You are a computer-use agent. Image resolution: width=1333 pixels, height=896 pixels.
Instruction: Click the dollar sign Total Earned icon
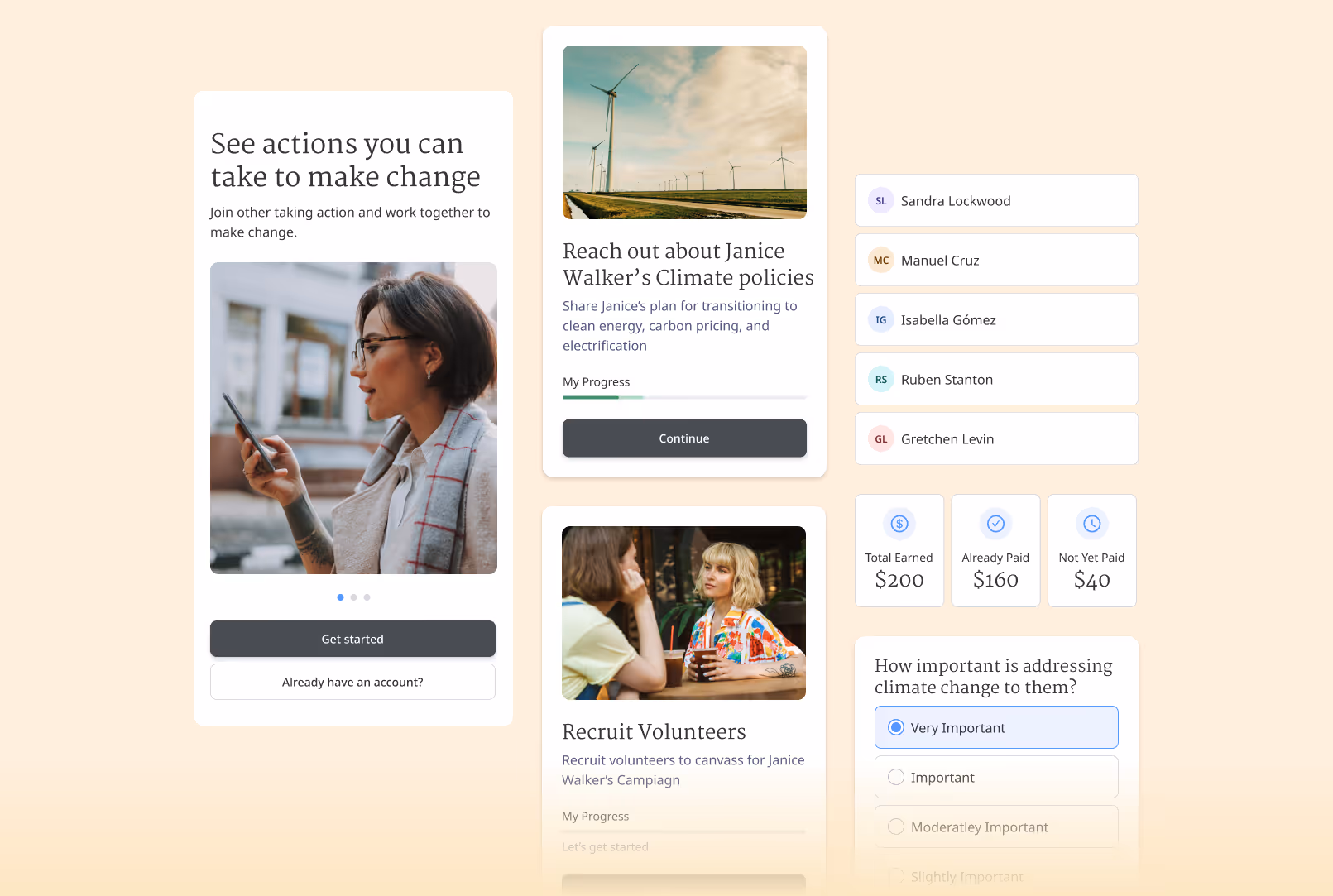899,524
